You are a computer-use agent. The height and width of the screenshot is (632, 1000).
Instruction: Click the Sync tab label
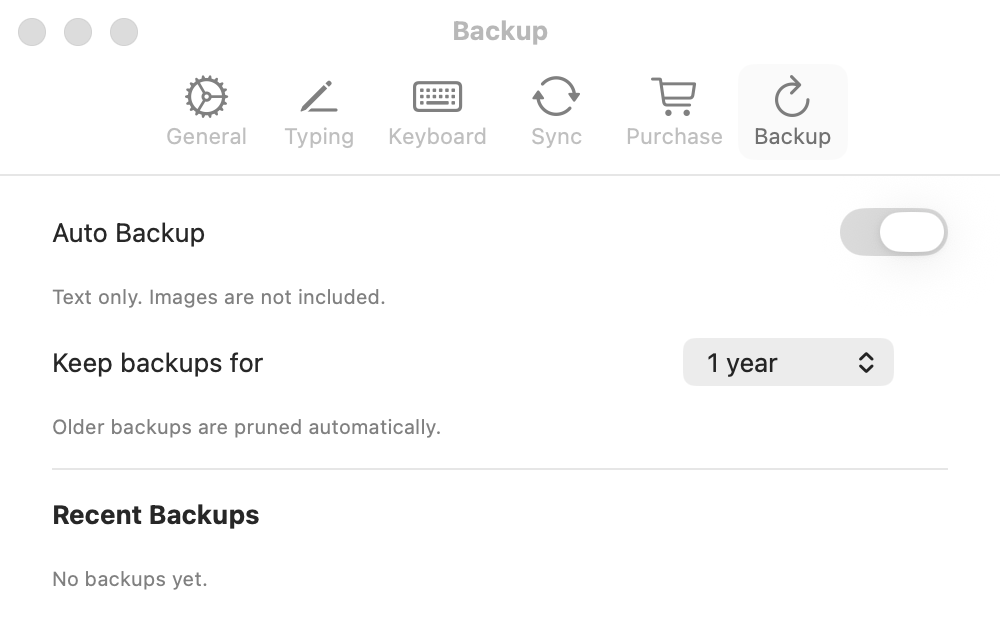tap(556, 136)
